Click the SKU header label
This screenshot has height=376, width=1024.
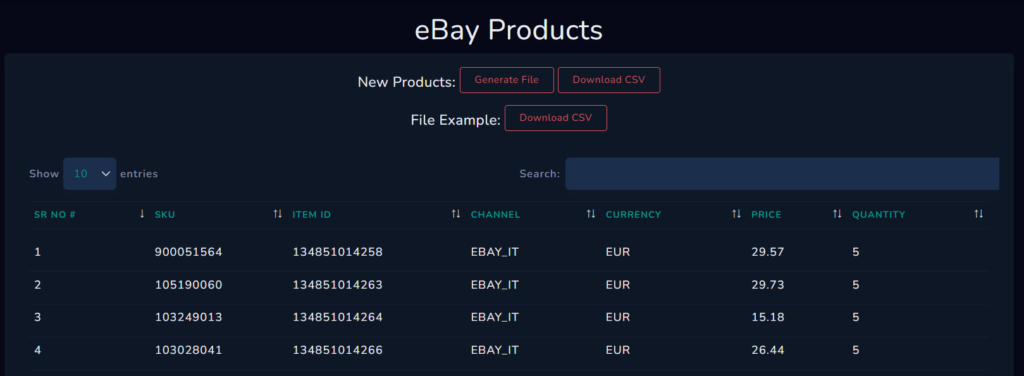[x=165, y=215]
